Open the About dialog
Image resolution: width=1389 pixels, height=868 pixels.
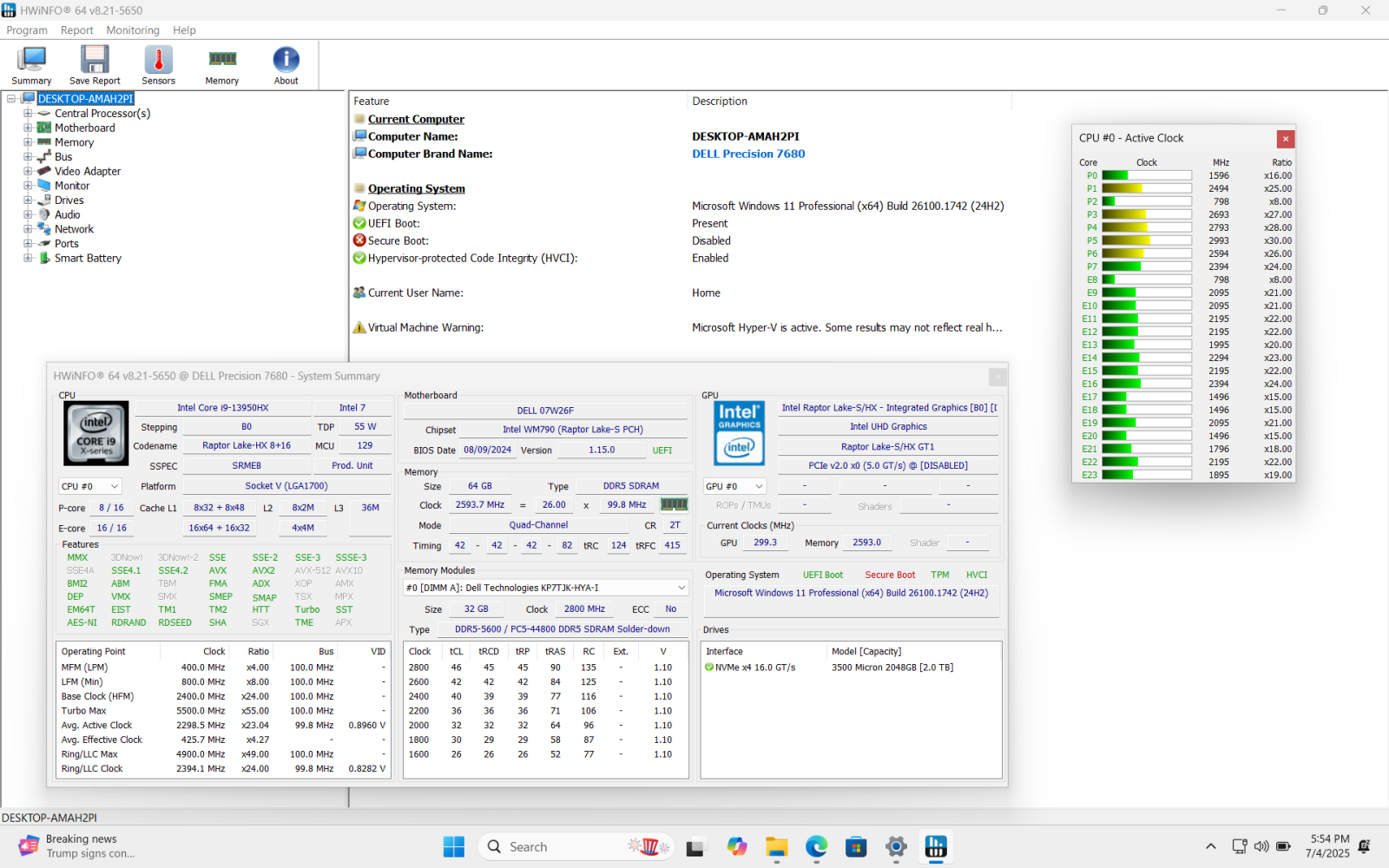(285, 63)
